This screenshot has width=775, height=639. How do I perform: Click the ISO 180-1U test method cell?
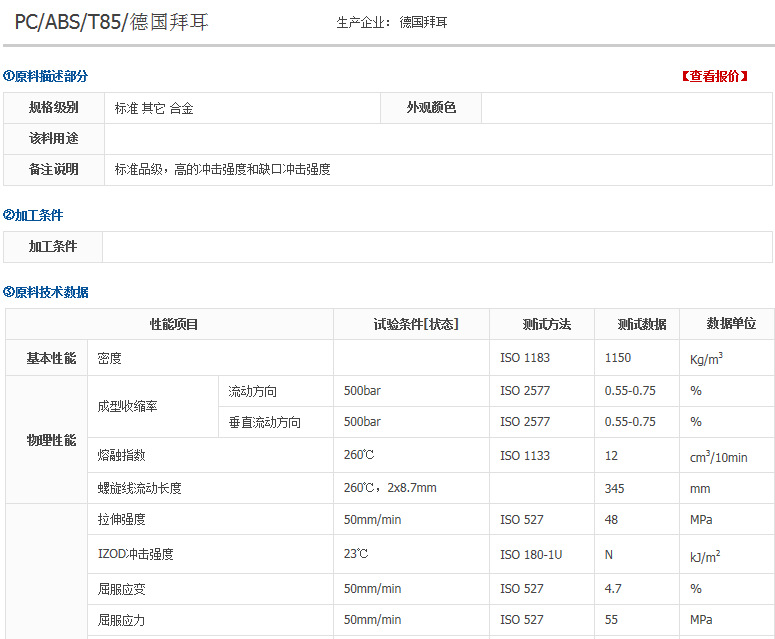tap(531, 554)
